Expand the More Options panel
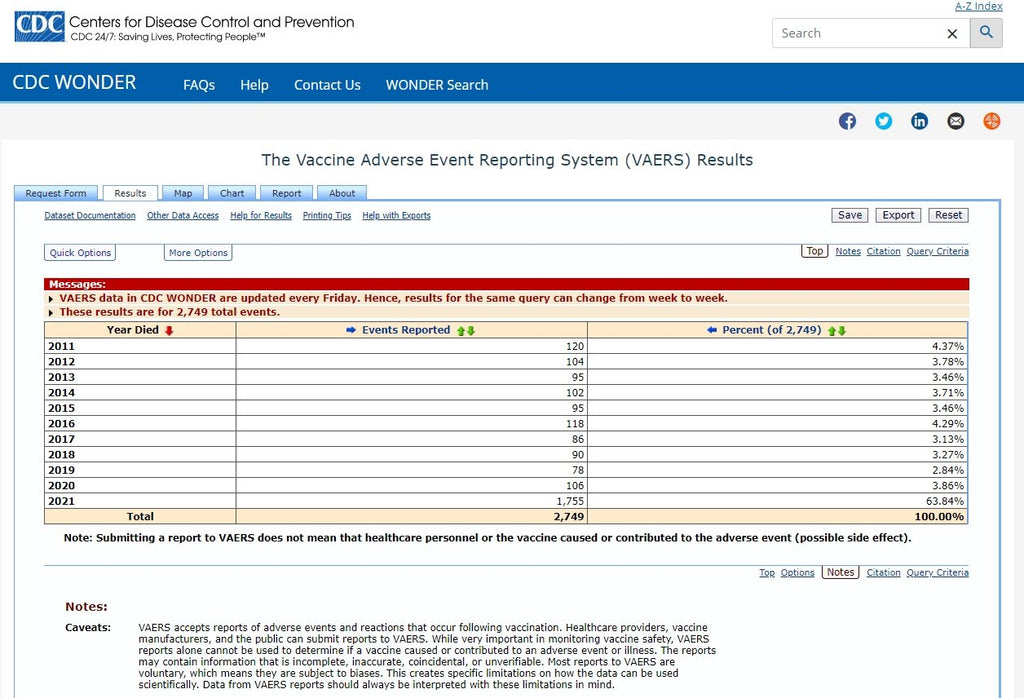1024x698 pixels. click(x=198, y=253)
